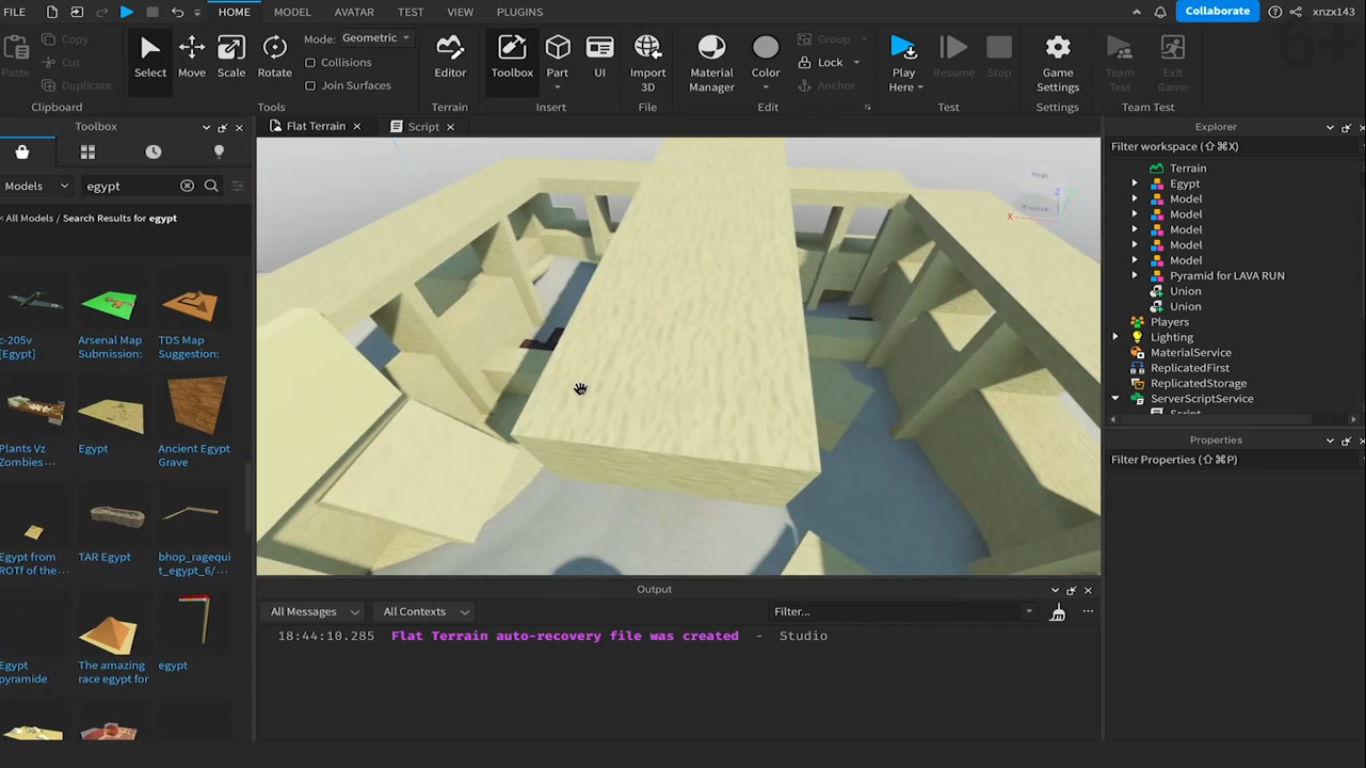Viewport: 1366px width, 768px height.
Task: Expand the Pyramid for LAVA RUN node
Action: pos(1134,276)
